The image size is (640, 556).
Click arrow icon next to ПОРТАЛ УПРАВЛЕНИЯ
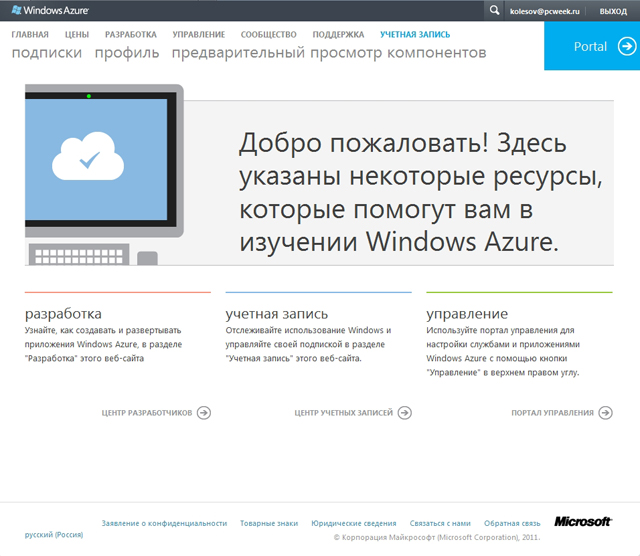(605, 413)
